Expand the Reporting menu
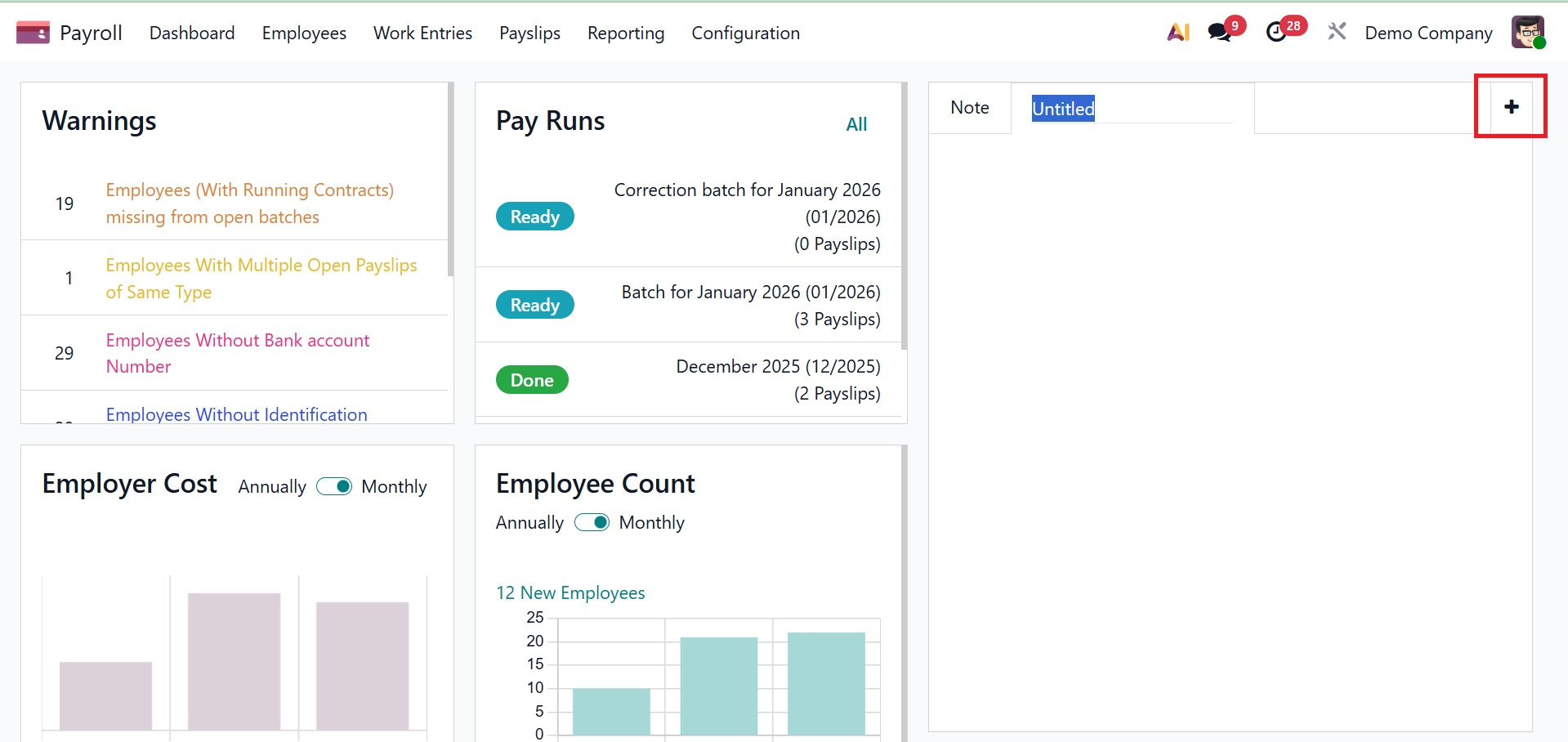This screenshot has width=1568, height=742. coord(625,33)
